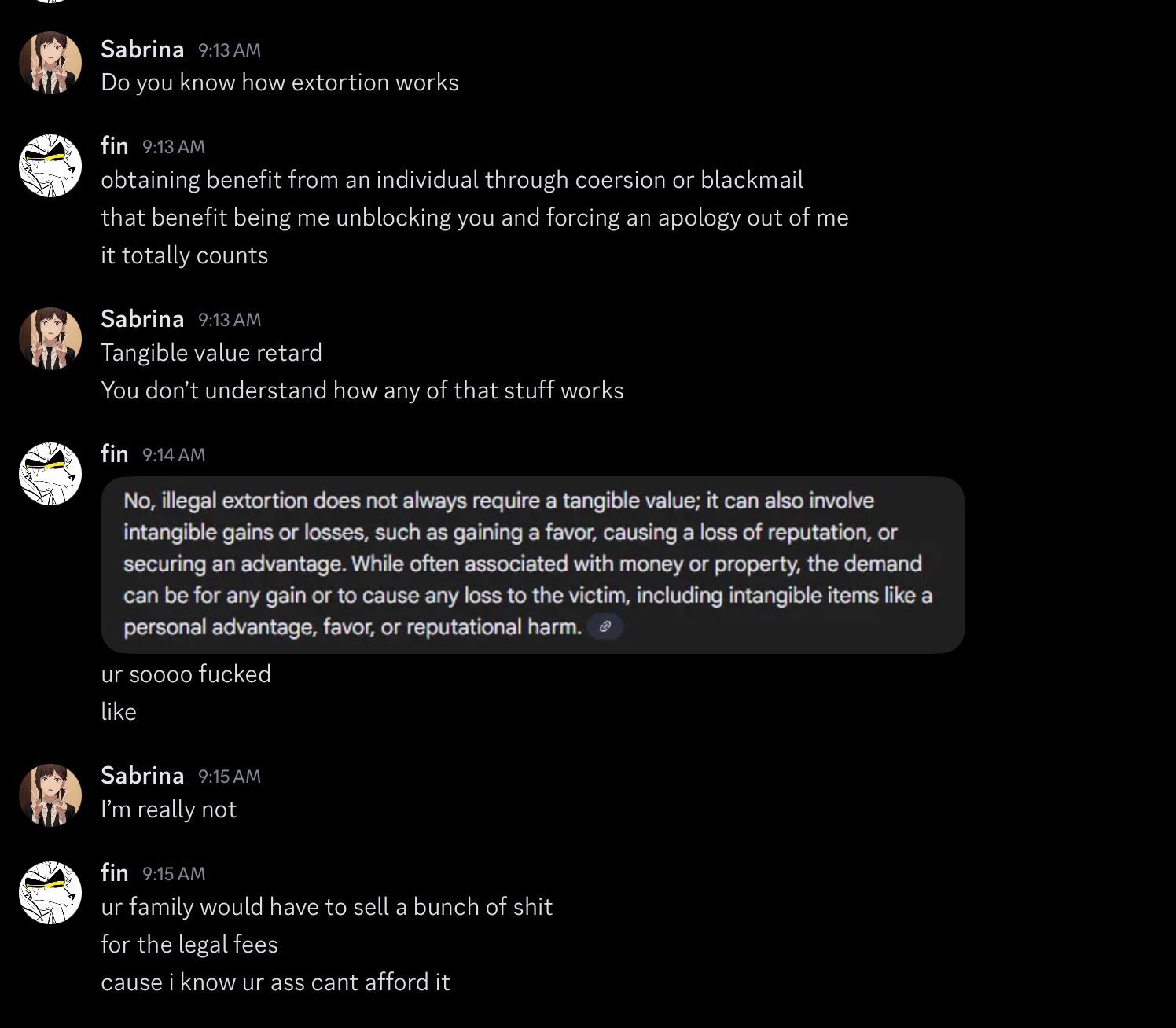Click Sabrina's avatar beside the extortion question

click(50, 63)
